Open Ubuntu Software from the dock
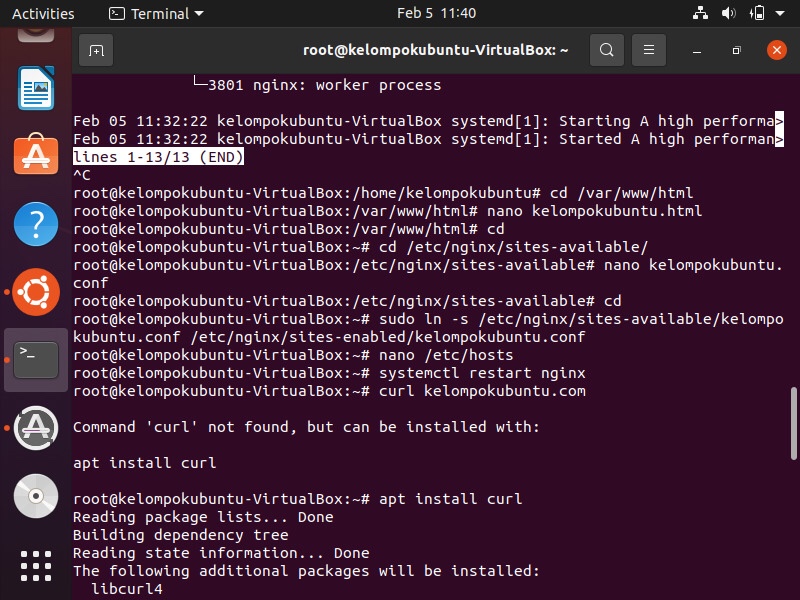800x600 pixels. (36, 156)
